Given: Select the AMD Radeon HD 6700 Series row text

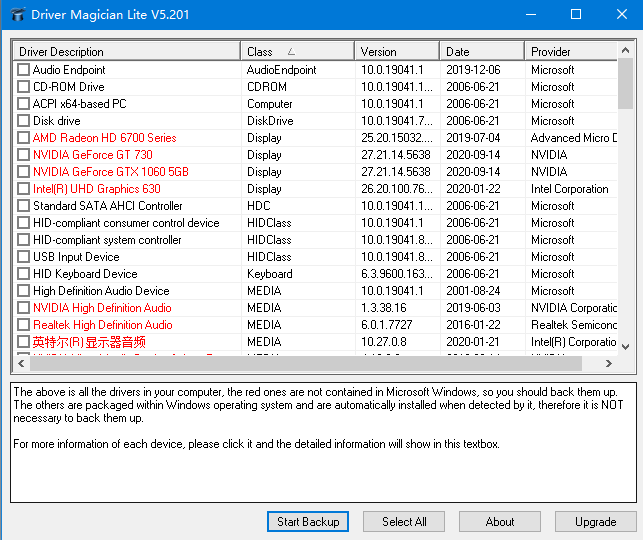Looking at the screenshot, I should point(105,138).
